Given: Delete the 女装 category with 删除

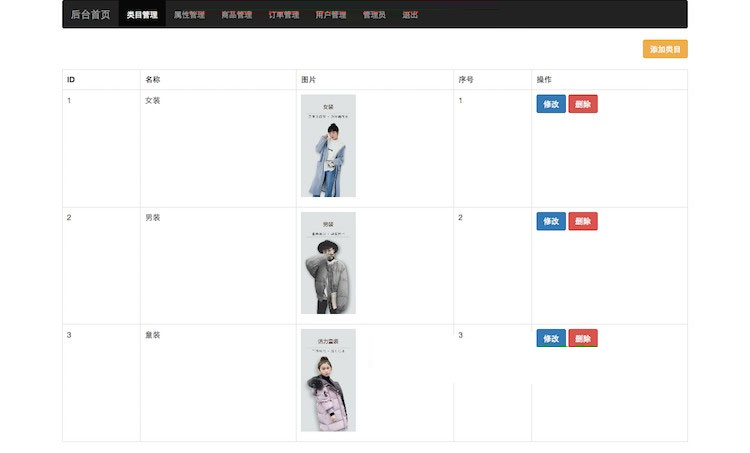Looking at the screenshot, I should [x=583, y=104].
